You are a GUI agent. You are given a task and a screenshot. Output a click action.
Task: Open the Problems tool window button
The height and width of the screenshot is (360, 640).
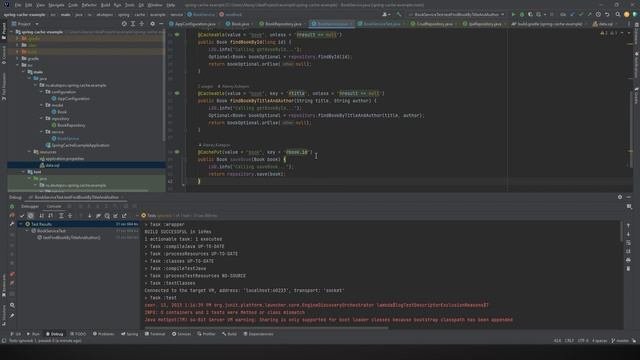(103, 334)
